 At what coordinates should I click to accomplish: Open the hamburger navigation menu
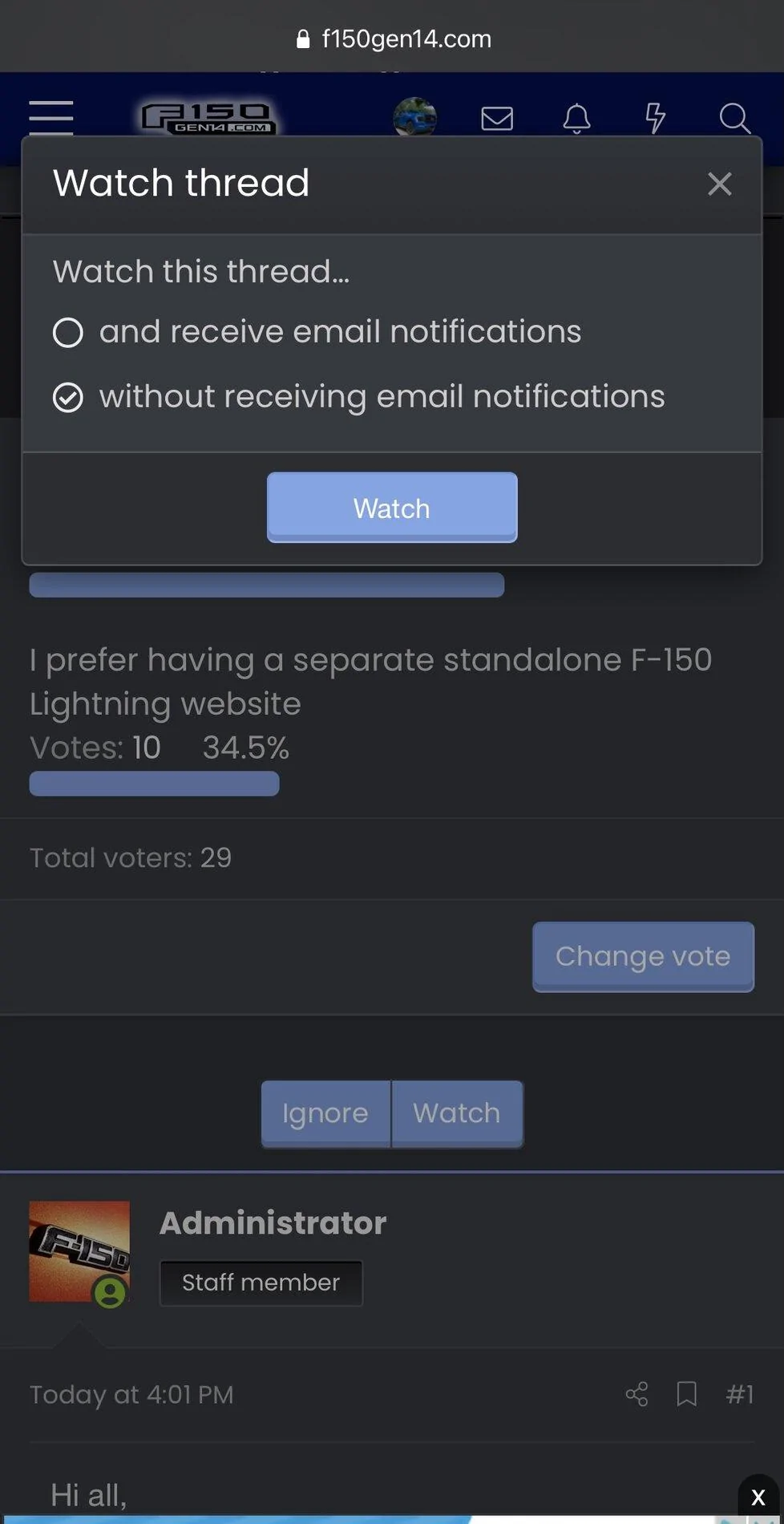click(51, 117)
